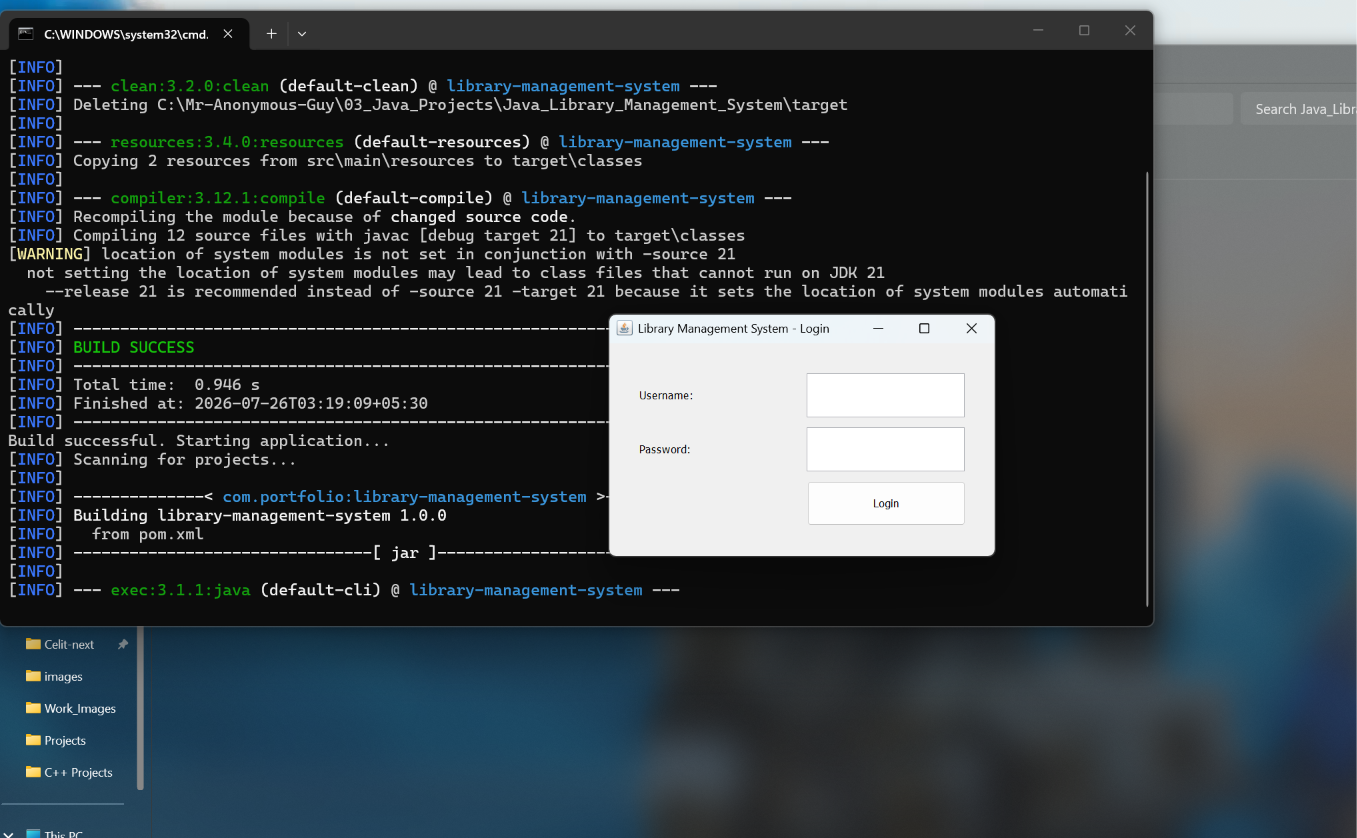Close the terminal window
Screen dimensions: 1357x838
click(1130, 31)
